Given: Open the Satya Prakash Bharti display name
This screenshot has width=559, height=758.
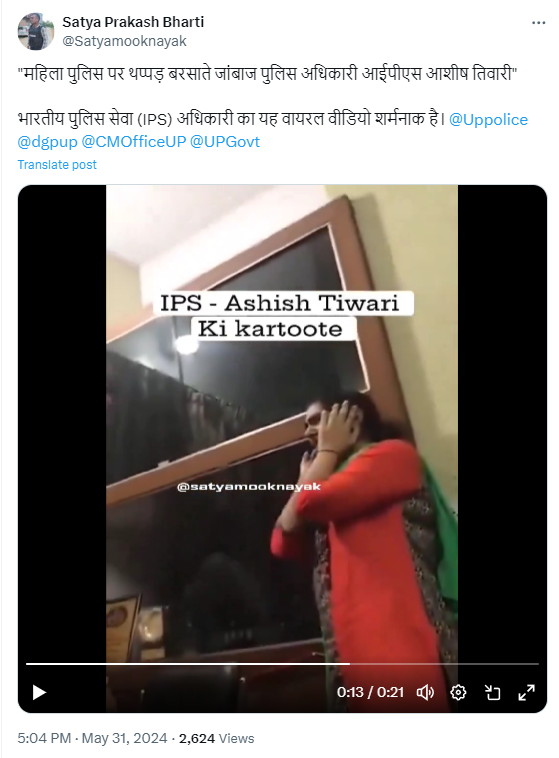Looking at the screenshot, I should 133,22.
